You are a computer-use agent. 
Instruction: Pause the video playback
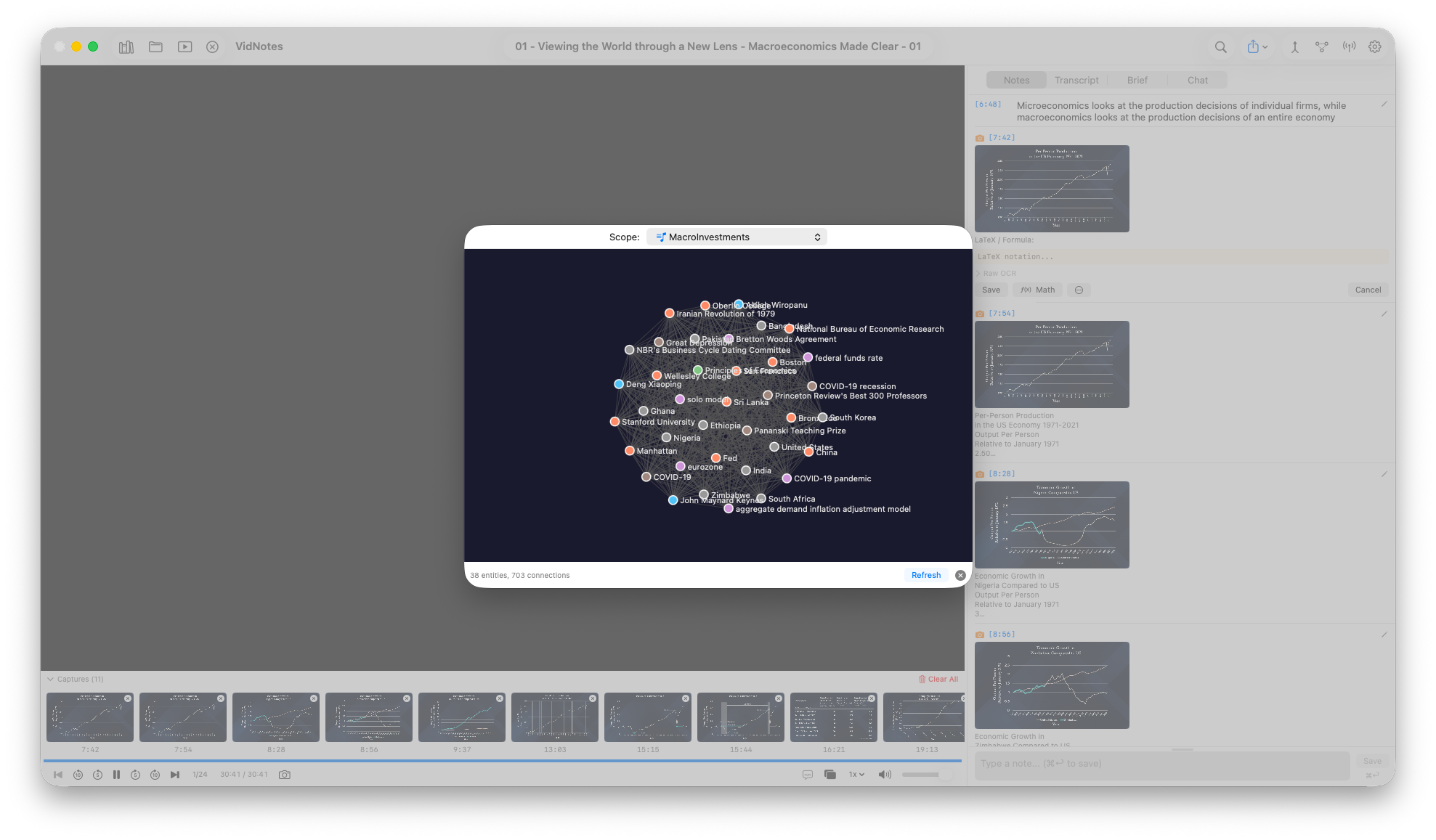116,775
